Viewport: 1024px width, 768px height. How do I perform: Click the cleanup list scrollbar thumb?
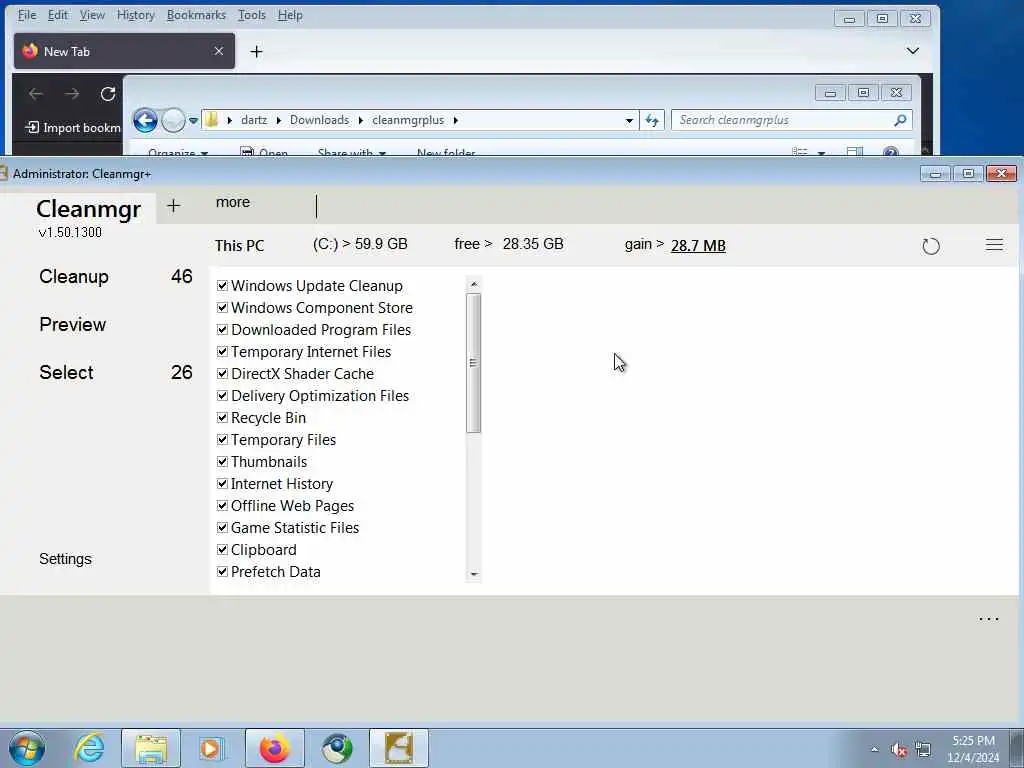(473, 363)
